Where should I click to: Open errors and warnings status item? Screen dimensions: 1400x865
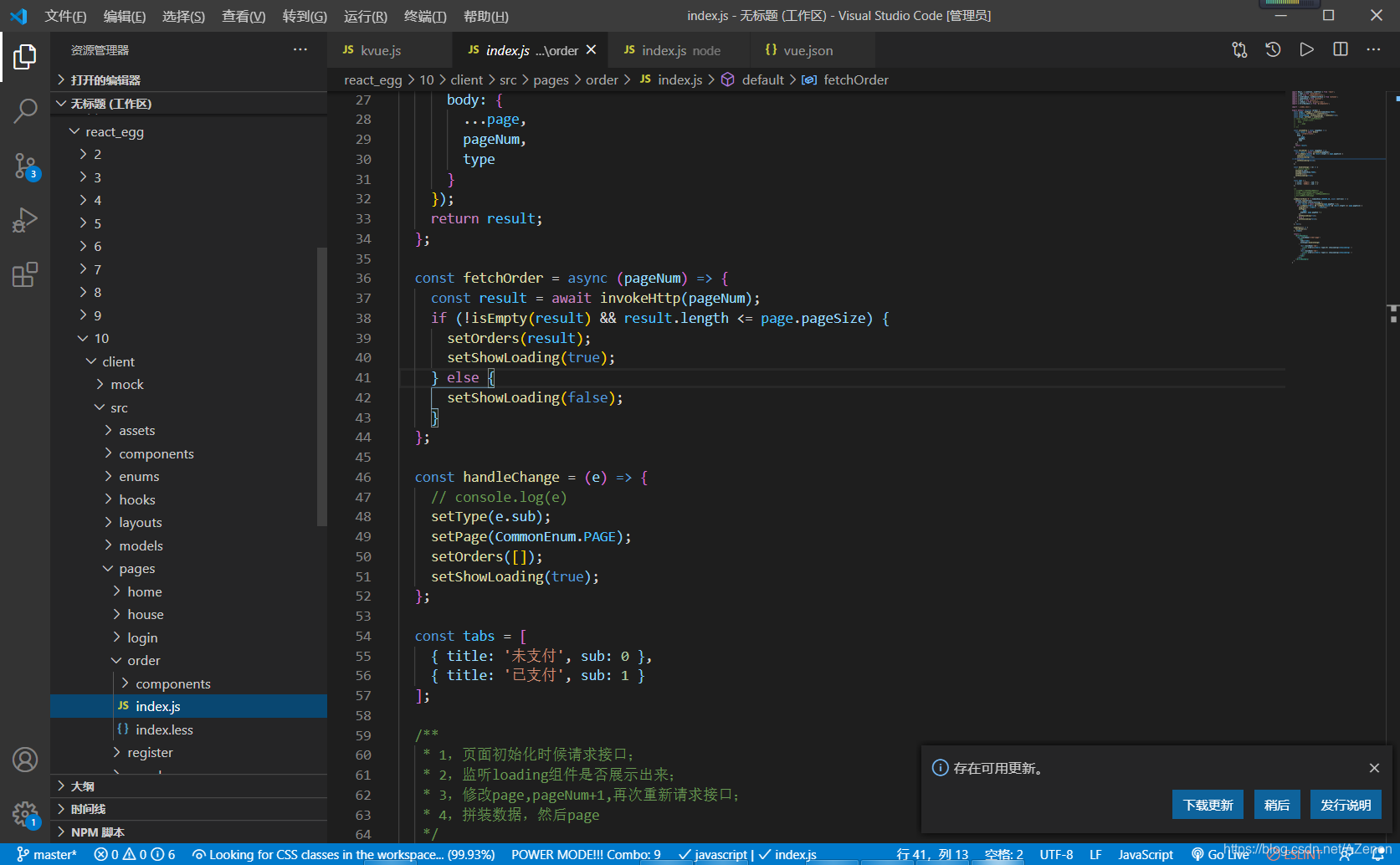135,854
